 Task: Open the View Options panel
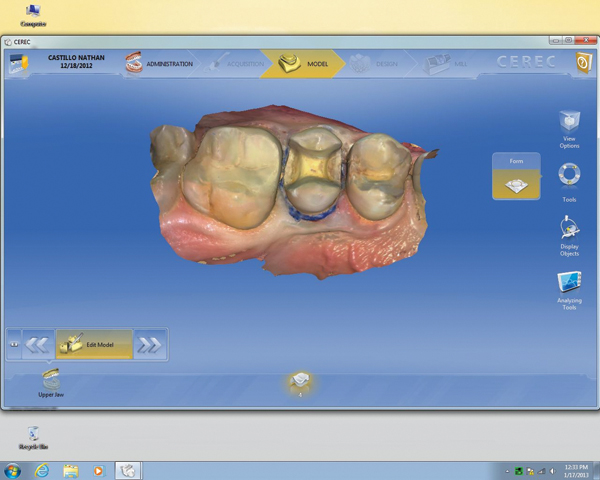click(x=568, y=129)
